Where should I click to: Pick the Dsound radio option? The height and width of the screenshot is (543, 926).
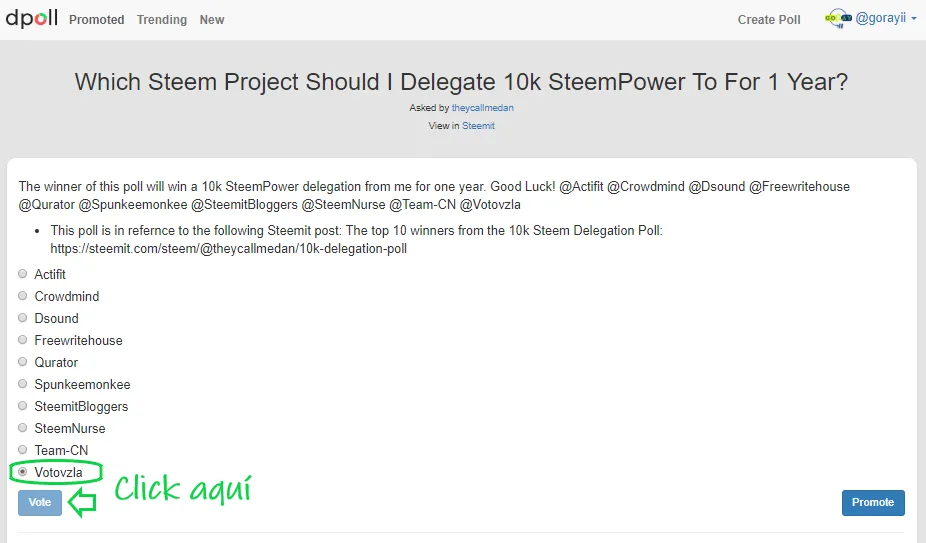pyautogui.click(x=22, y=318)
